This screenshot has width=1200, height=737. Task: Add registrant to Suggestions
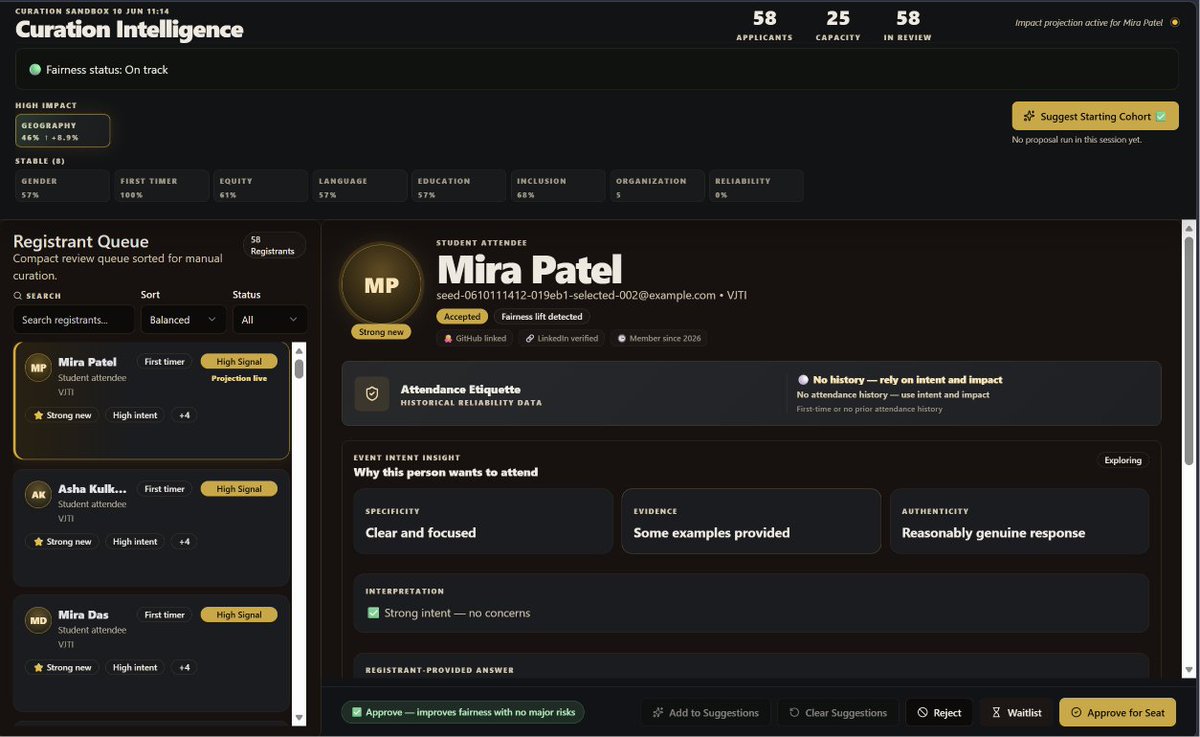(705, 713)
